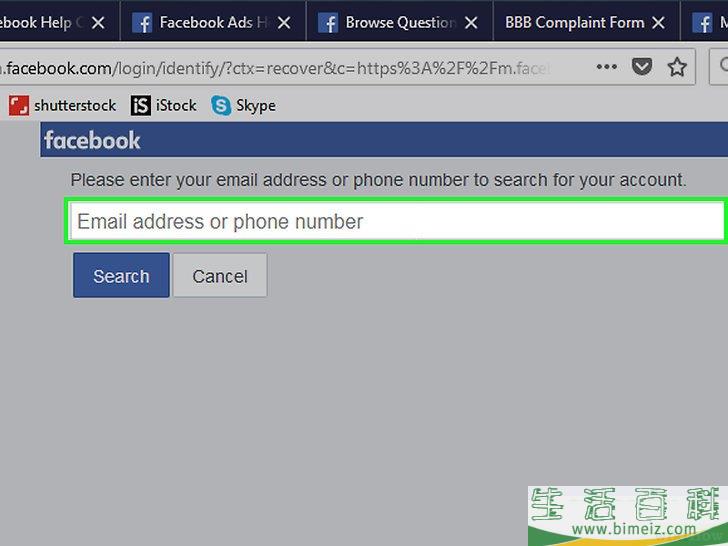Viewport: 728px width, 546px height.
Task: Click the facebook logo in header
Action: pyautogui.click(x=92, y=140)
